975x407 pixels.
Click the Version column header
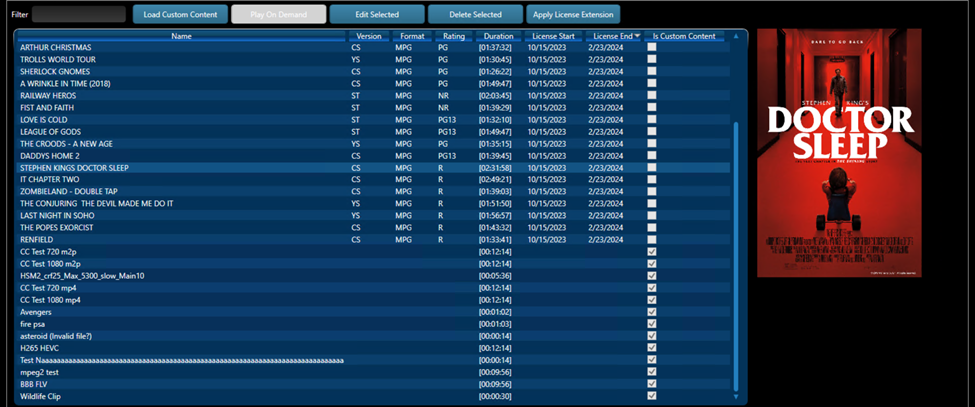click(x=369, y=36)
